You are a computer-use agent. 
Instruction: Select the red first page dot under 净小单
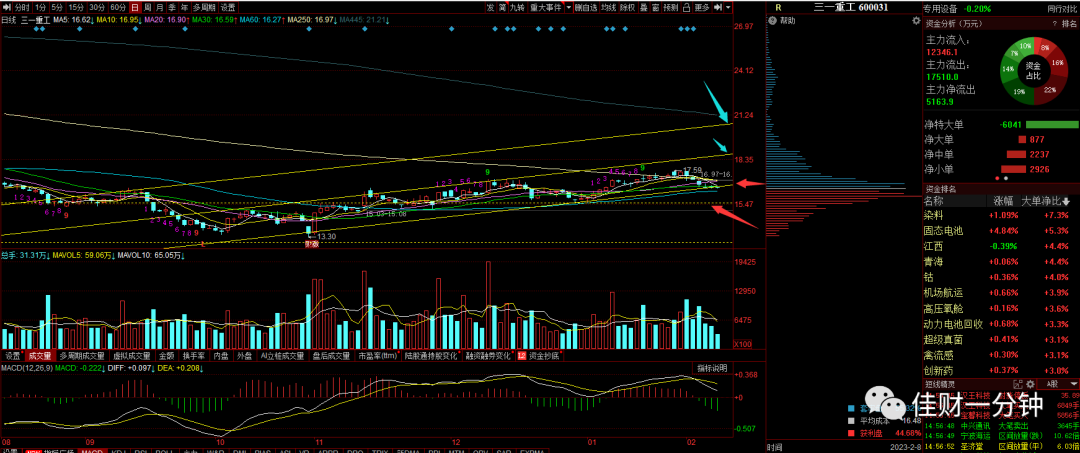tap(998, 178)
